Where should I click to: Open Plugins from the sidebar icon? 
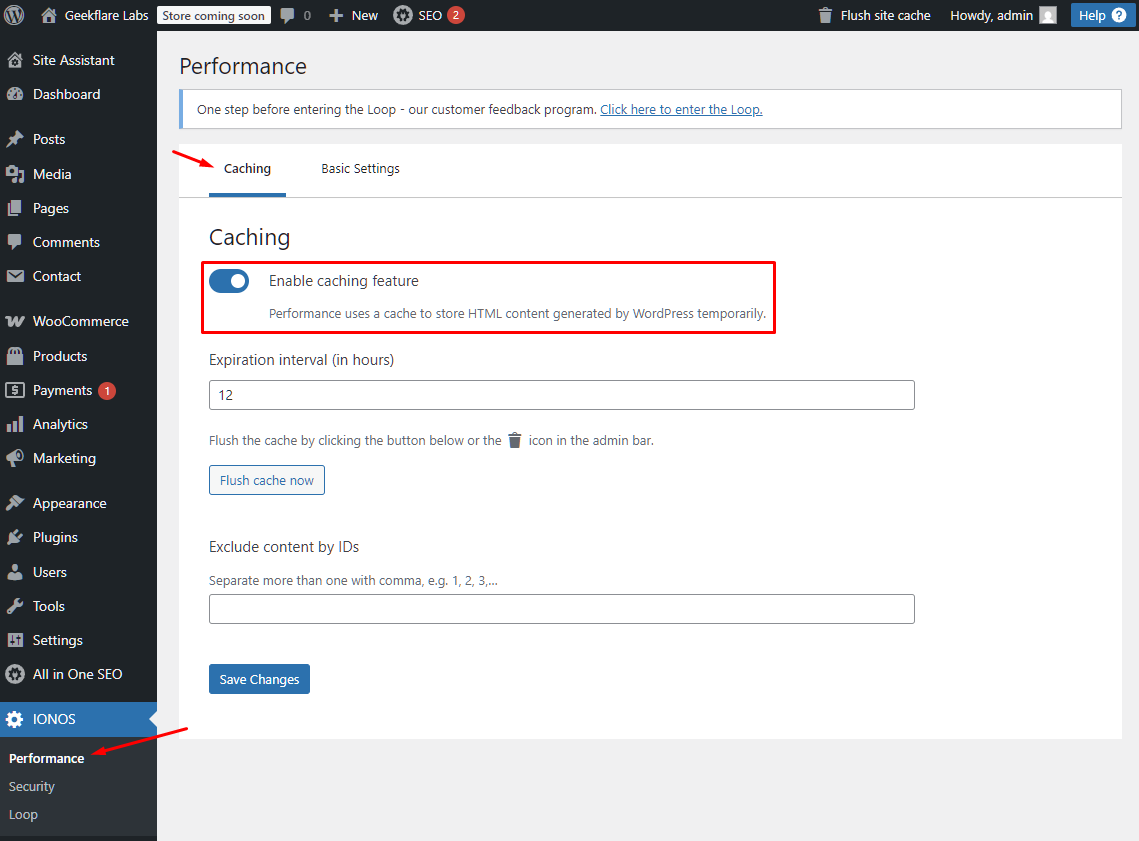pyautogui.click(x=17, y=537)
